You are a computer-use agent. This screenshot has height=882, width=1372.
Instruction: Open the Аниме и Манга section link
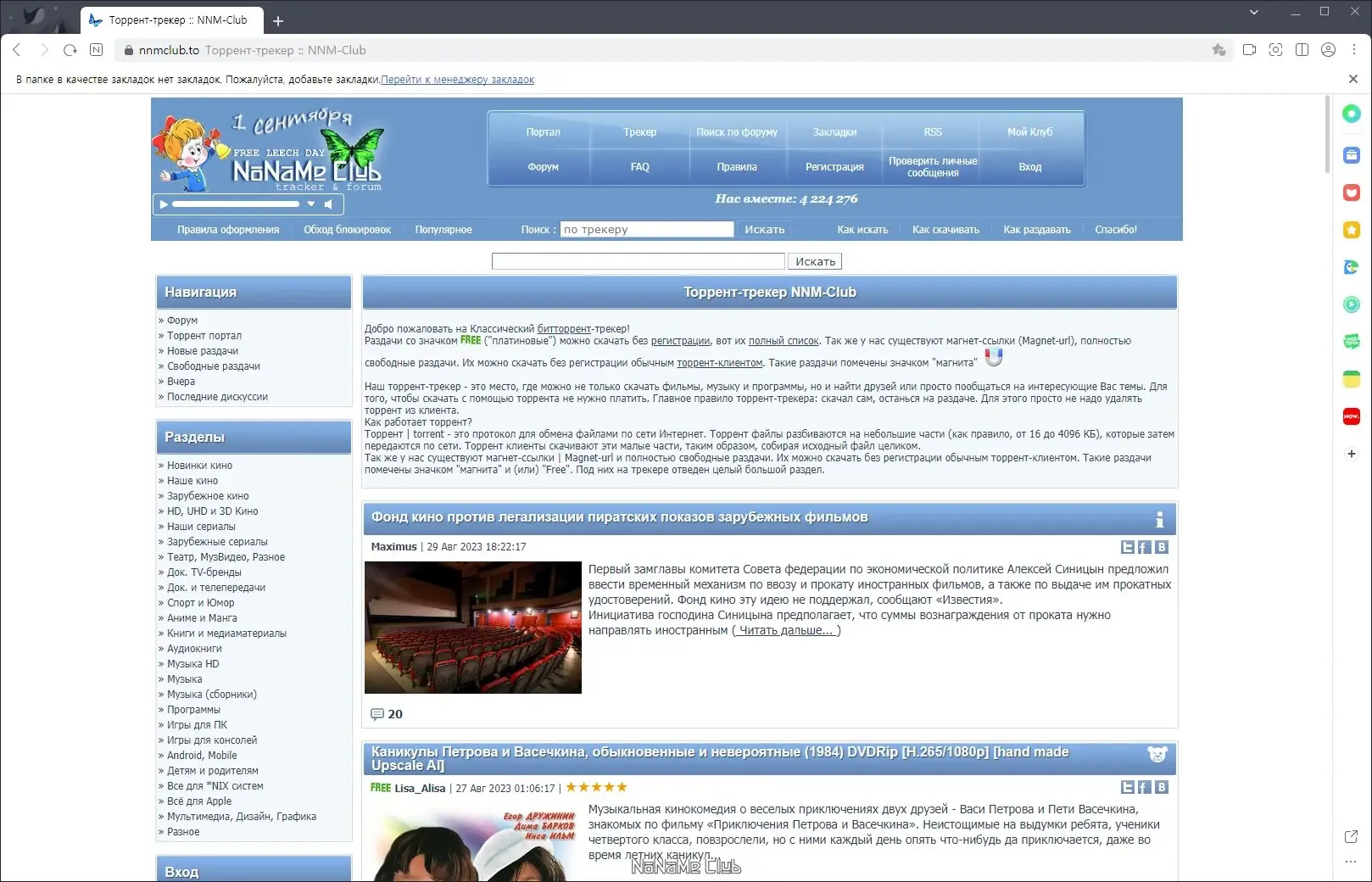click(x=202, y=618)
